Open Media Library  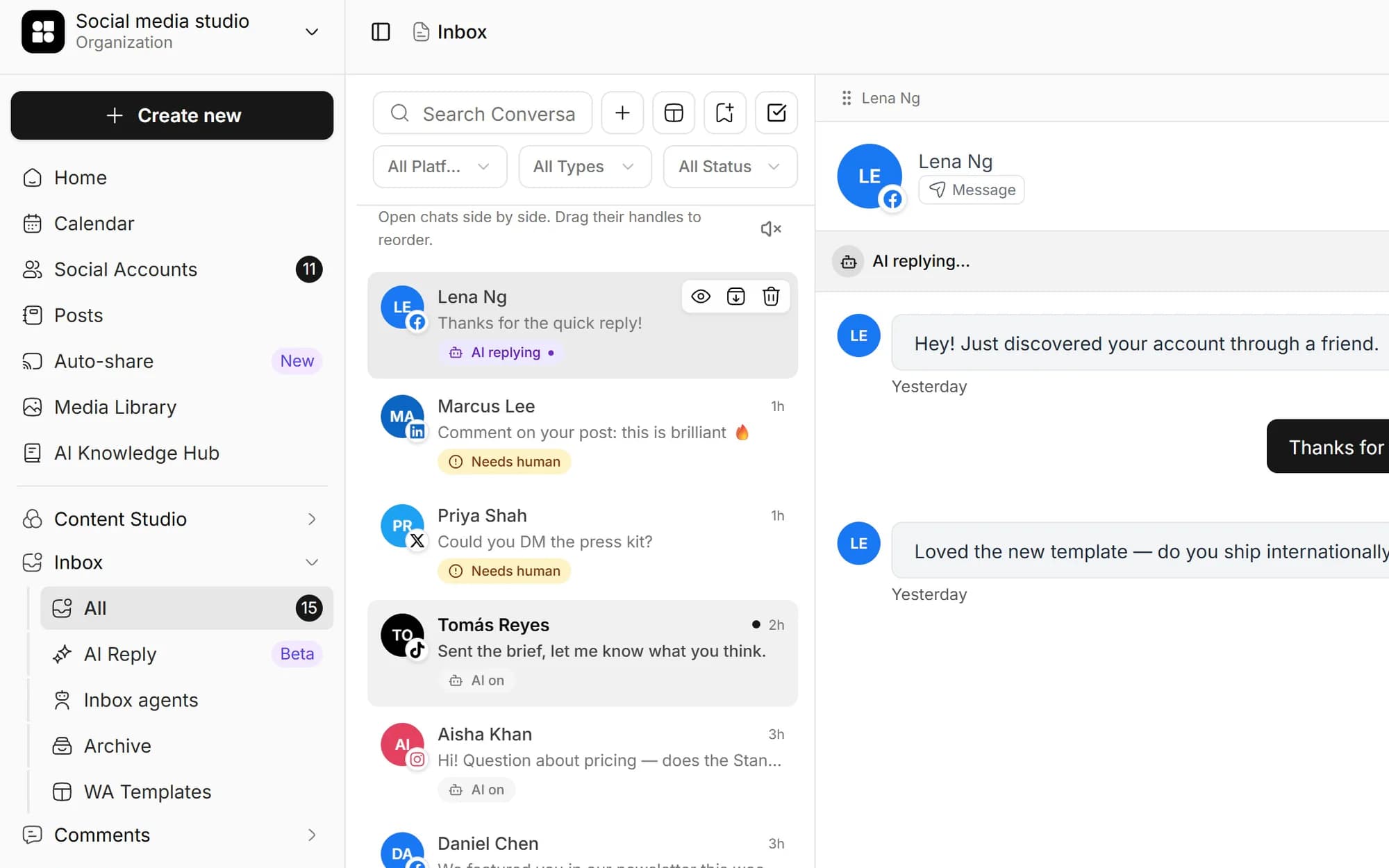172,407
